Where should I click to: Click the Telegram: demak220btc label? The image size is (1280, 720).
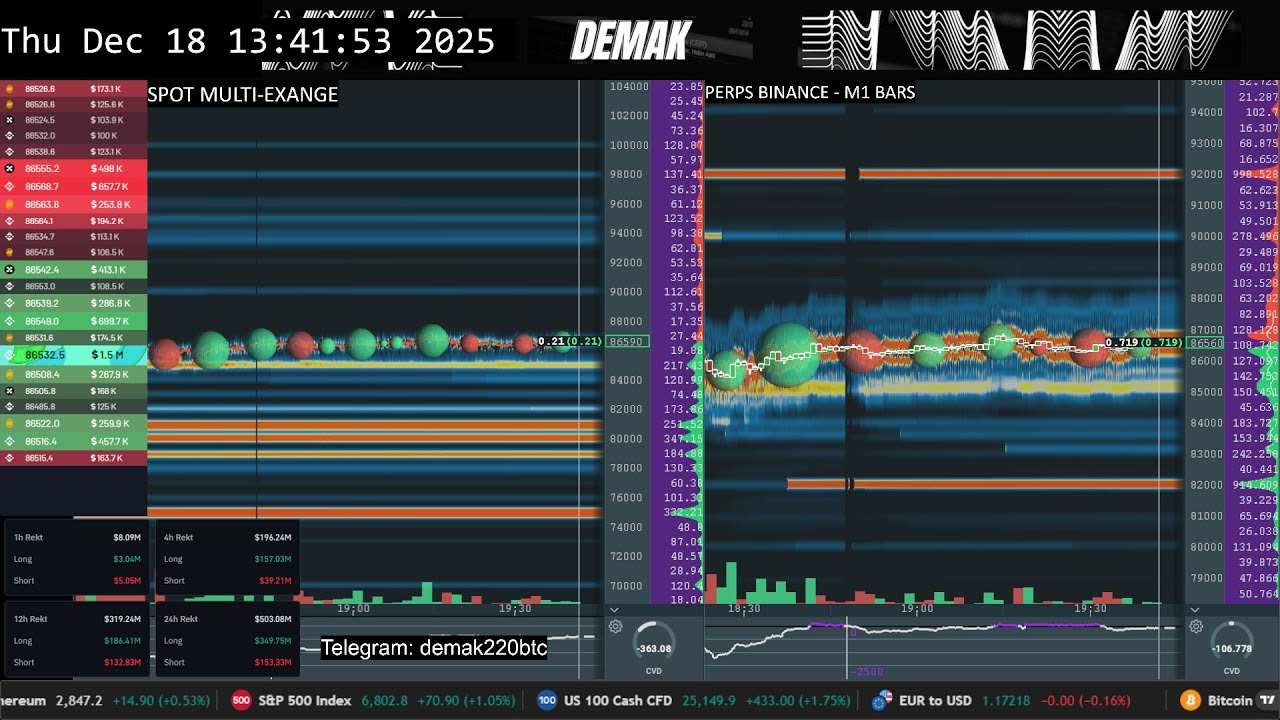coord(434,648)
